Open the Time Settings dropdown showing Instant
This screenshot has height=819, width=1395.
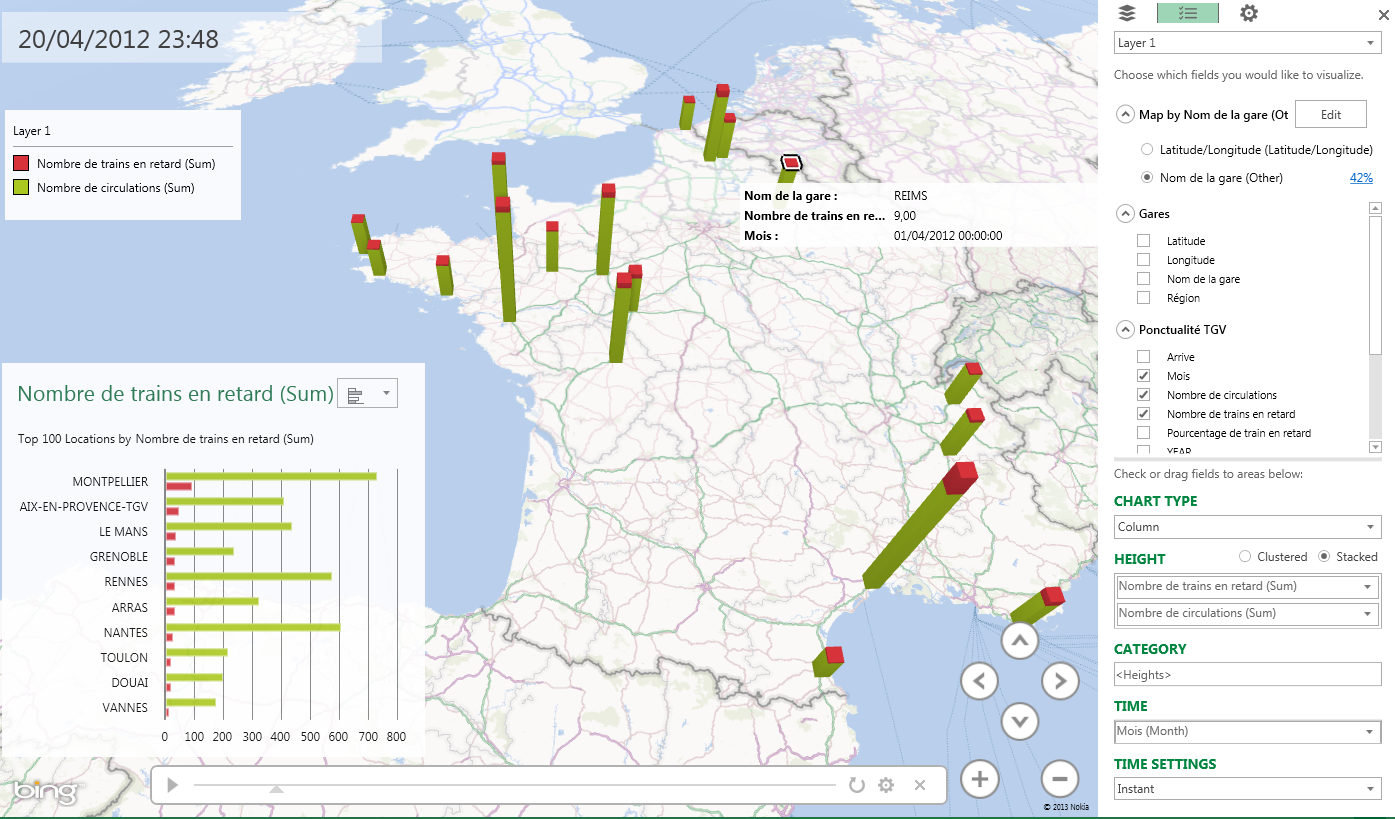click(x=1247, y=788)
